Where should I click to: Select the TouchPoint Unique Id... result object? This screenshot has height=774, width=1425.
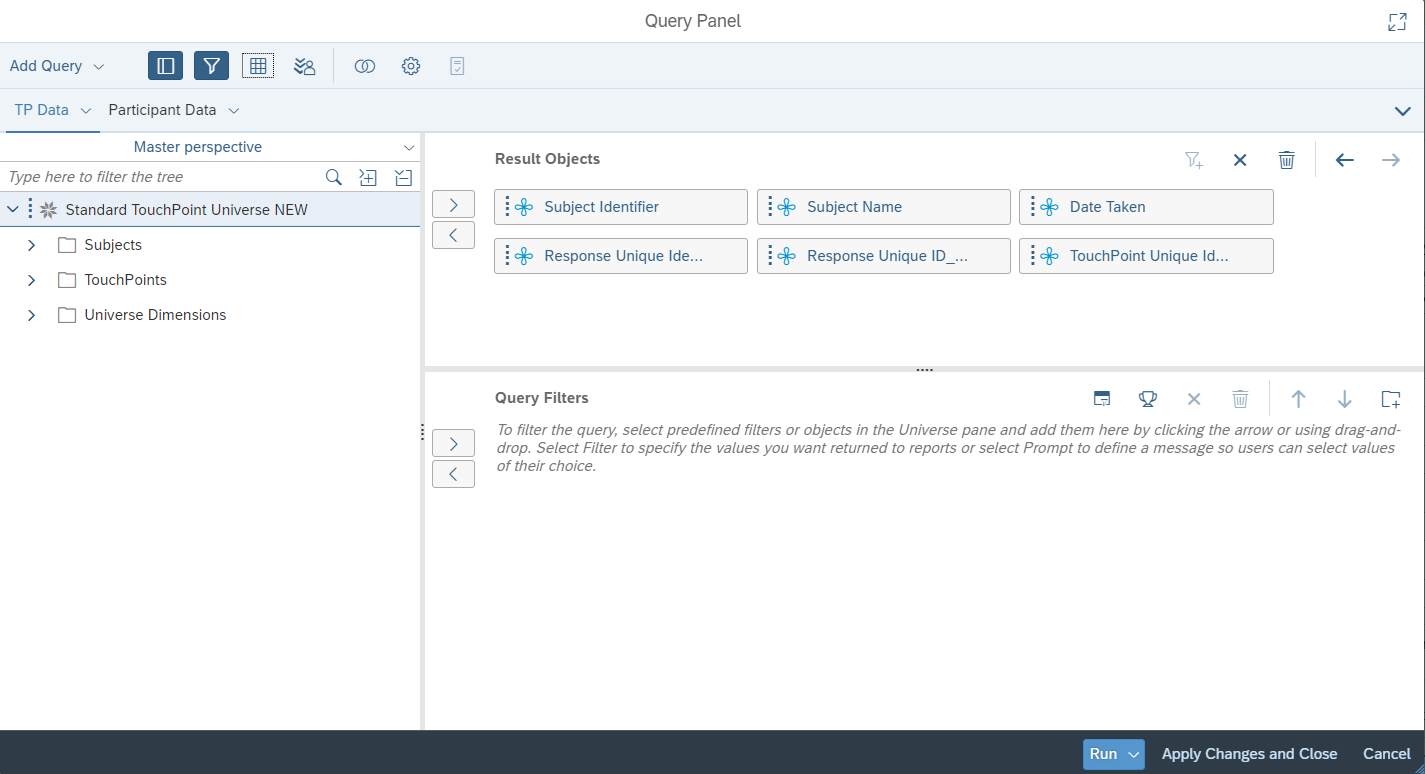pyautogui.click(x=1146, y=256)
